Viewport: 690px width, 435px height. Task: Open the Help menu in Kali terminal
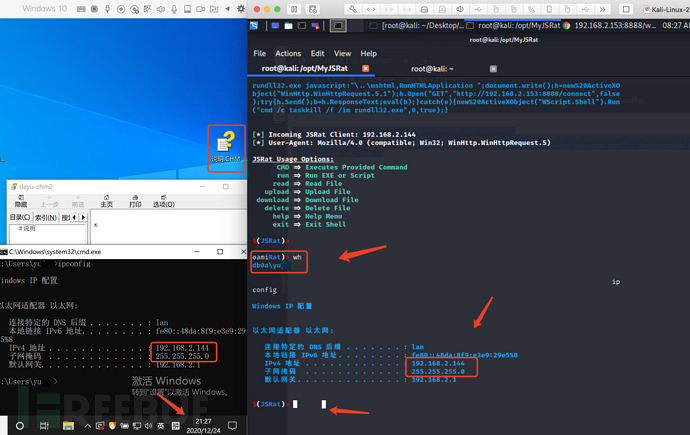pyautogui.click(x=368, y=53)
